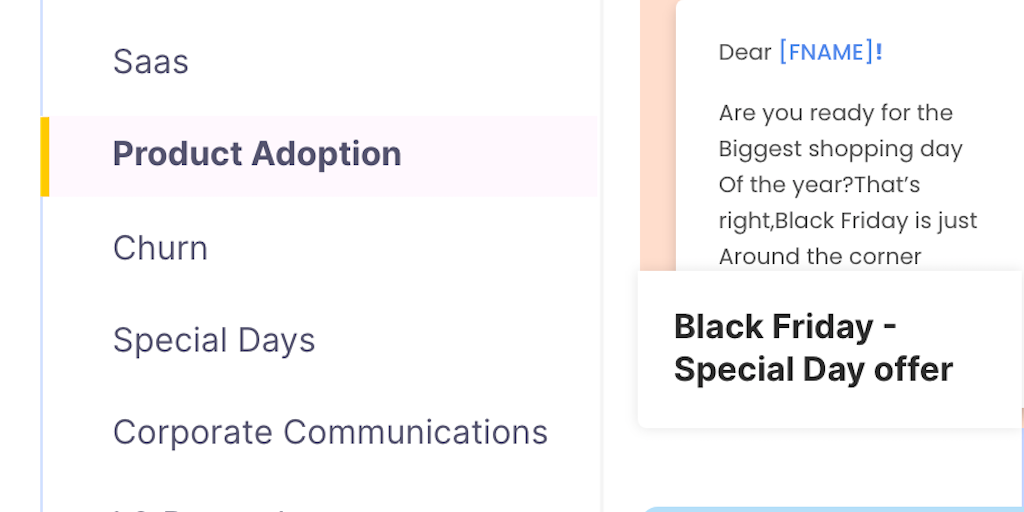
Task: Open the Black Friday - Special Day offer title
Action: 813,348
